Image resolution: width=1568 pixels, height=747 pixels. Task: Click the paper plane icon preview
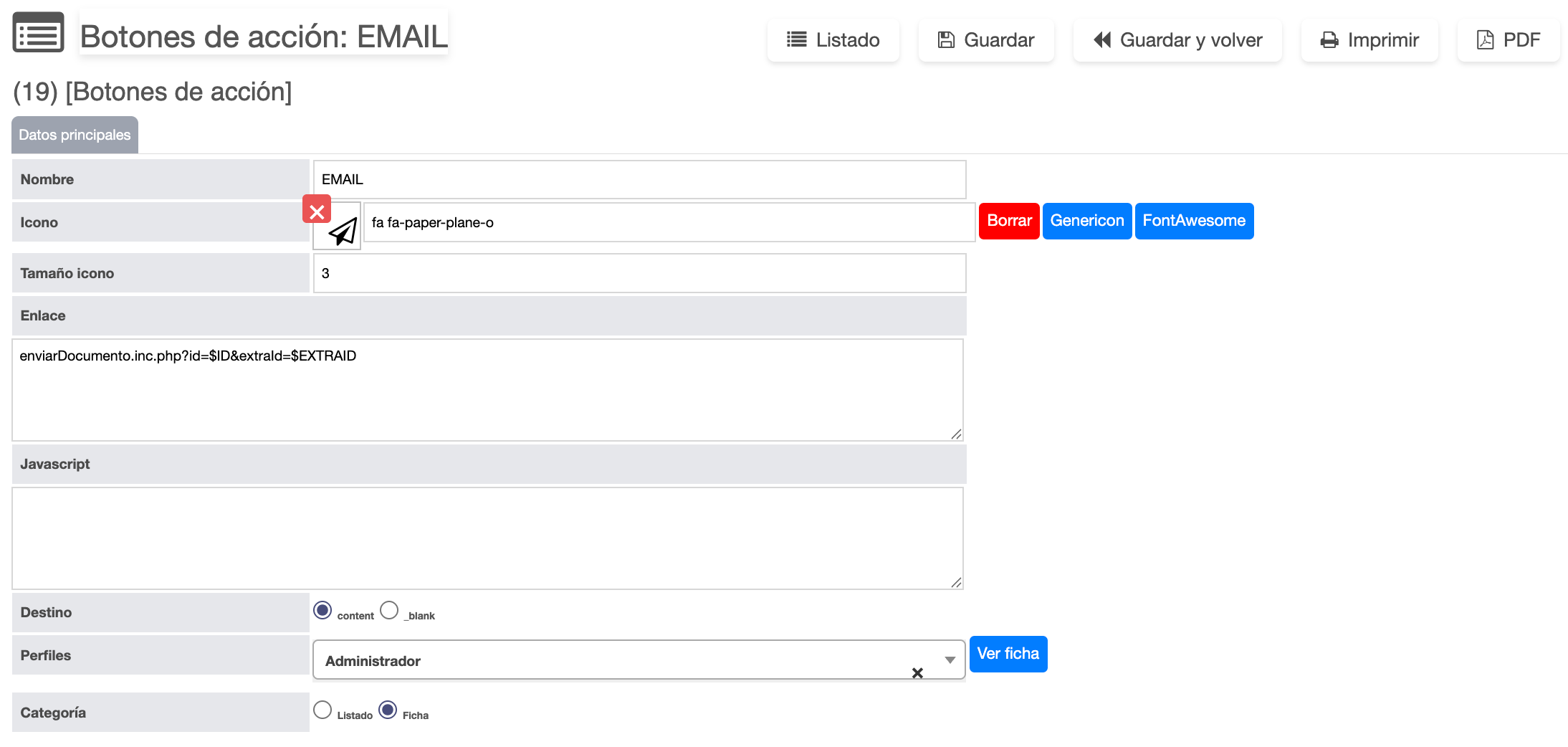pyautogui.click(x=342, y=230)
